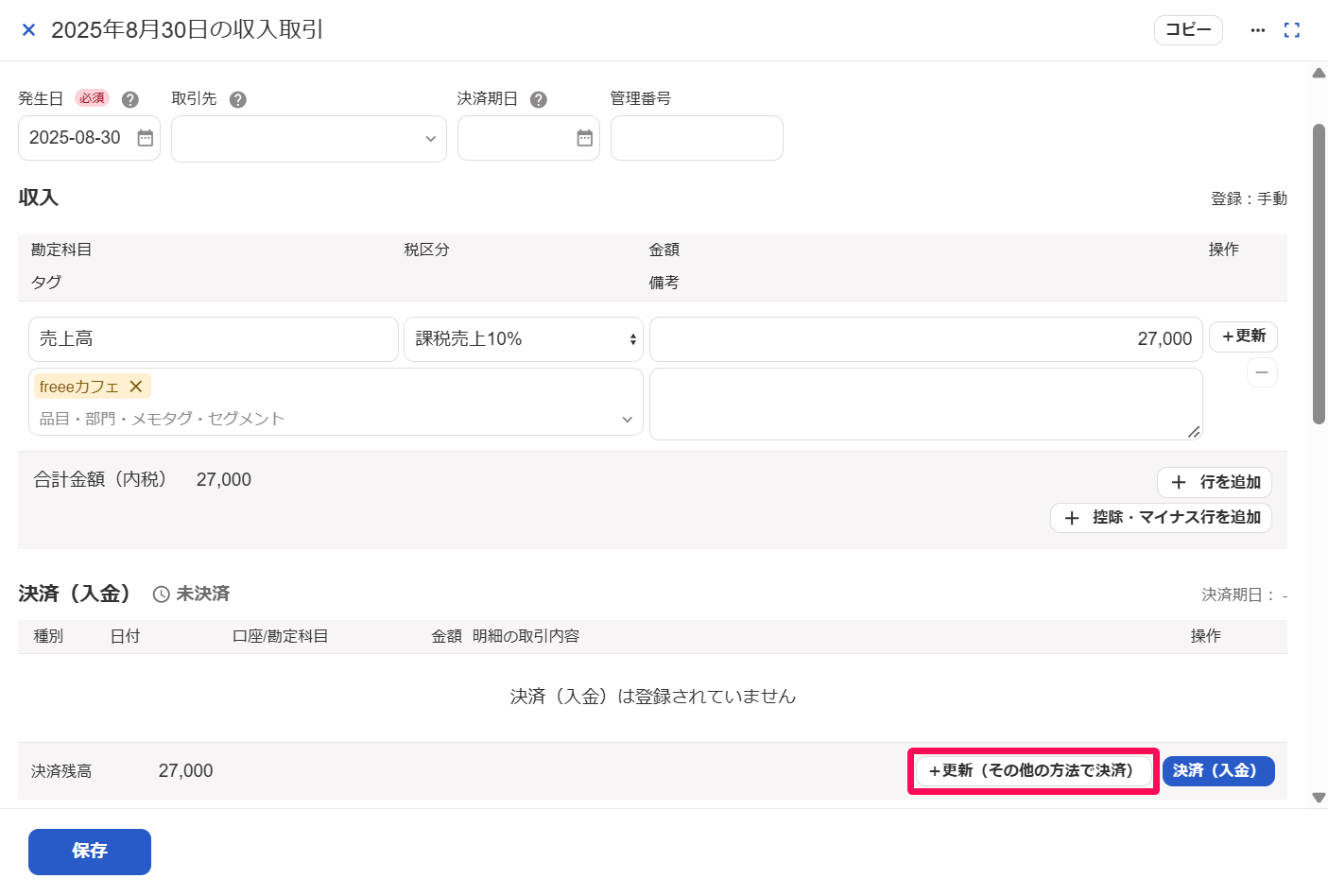Close the income transaction dialog with X

pyautogui.click(x=28, y=30)
